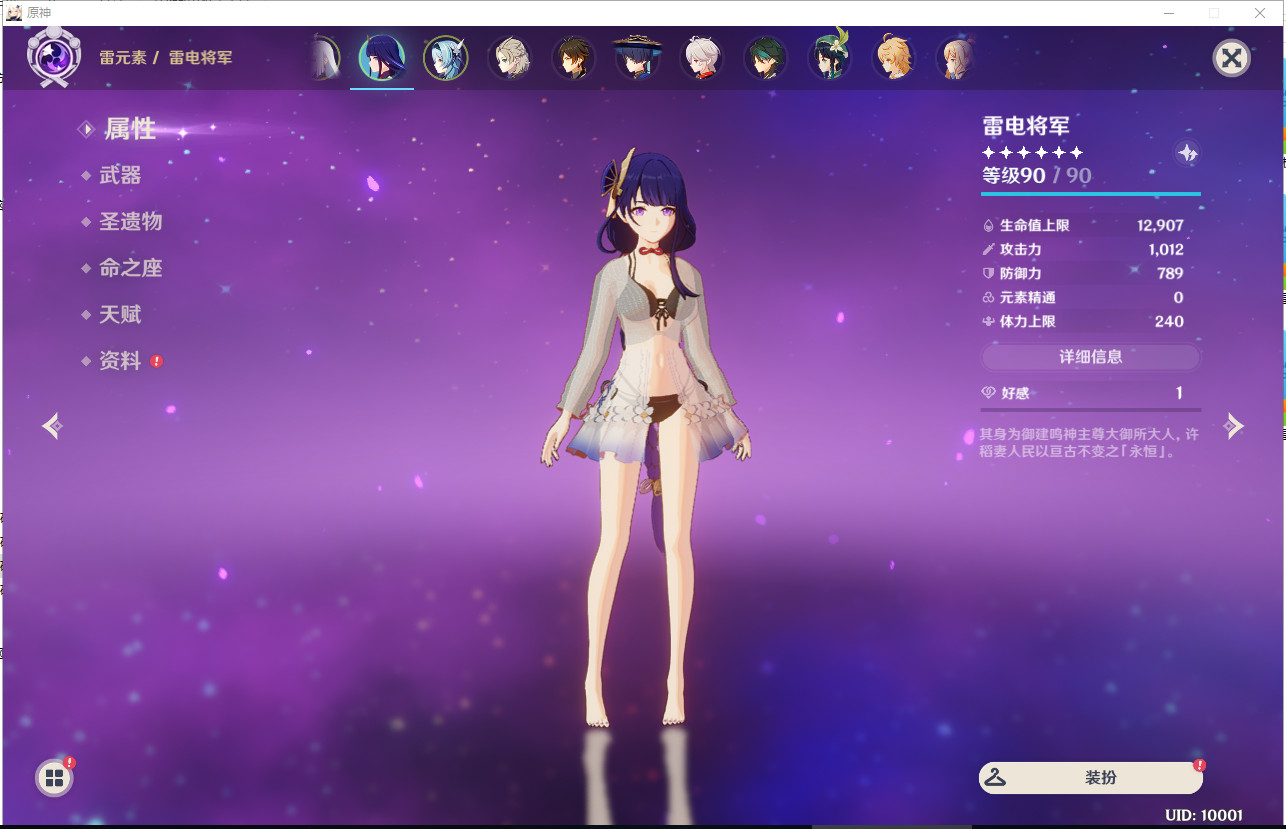The height and width of the screenshot is (829, 1286).
Task: Select the white-haired avatar with red streak
Action: pyautogui.click(x=702, y=58)
